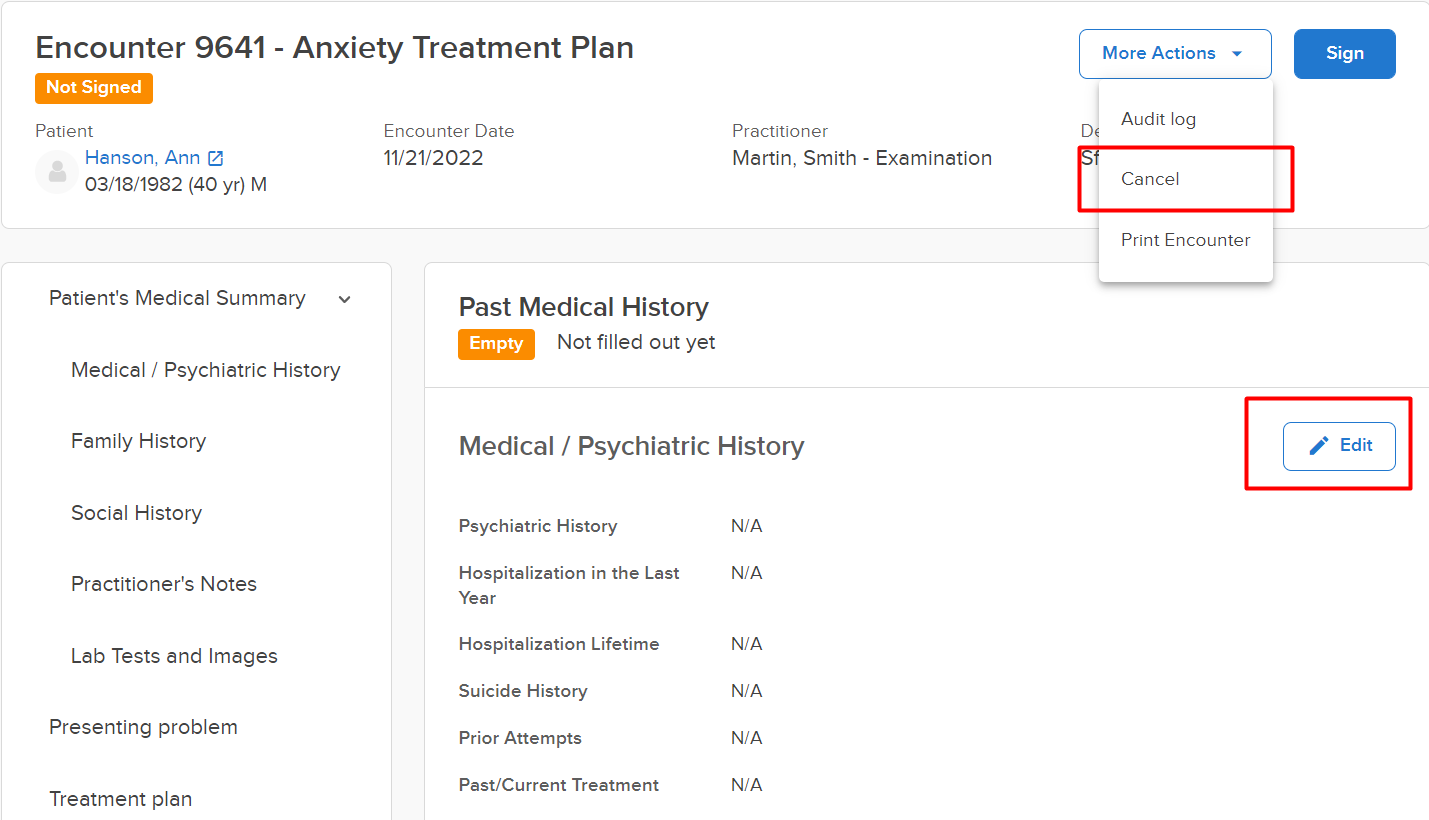Image resolution: width=1429 pixels, height=820 pixels.
Task: Open Treatment plan in sidebar
Action: pos(120,799)
